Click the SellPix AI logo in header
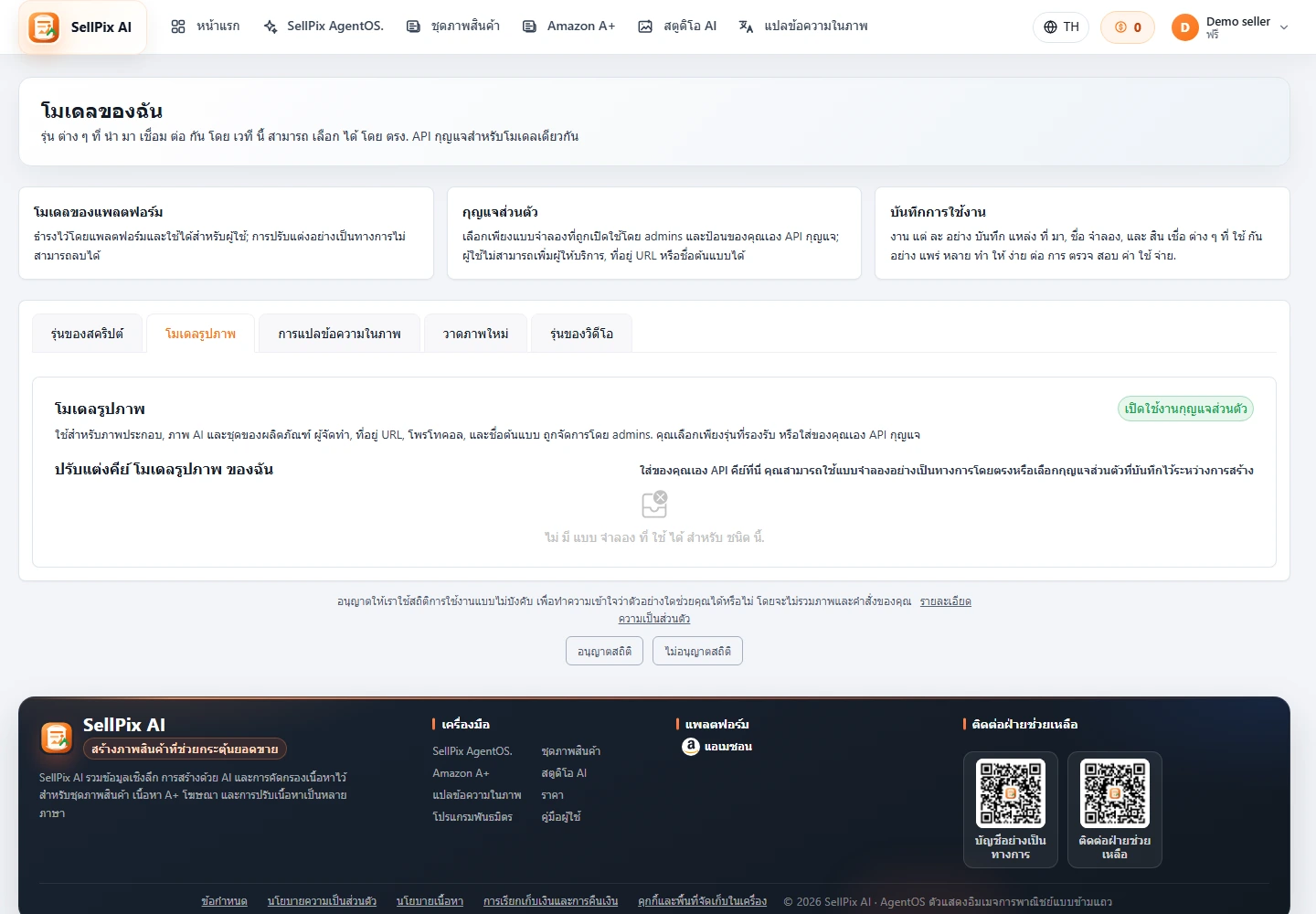1316x914 pixels. pos(44,27)
